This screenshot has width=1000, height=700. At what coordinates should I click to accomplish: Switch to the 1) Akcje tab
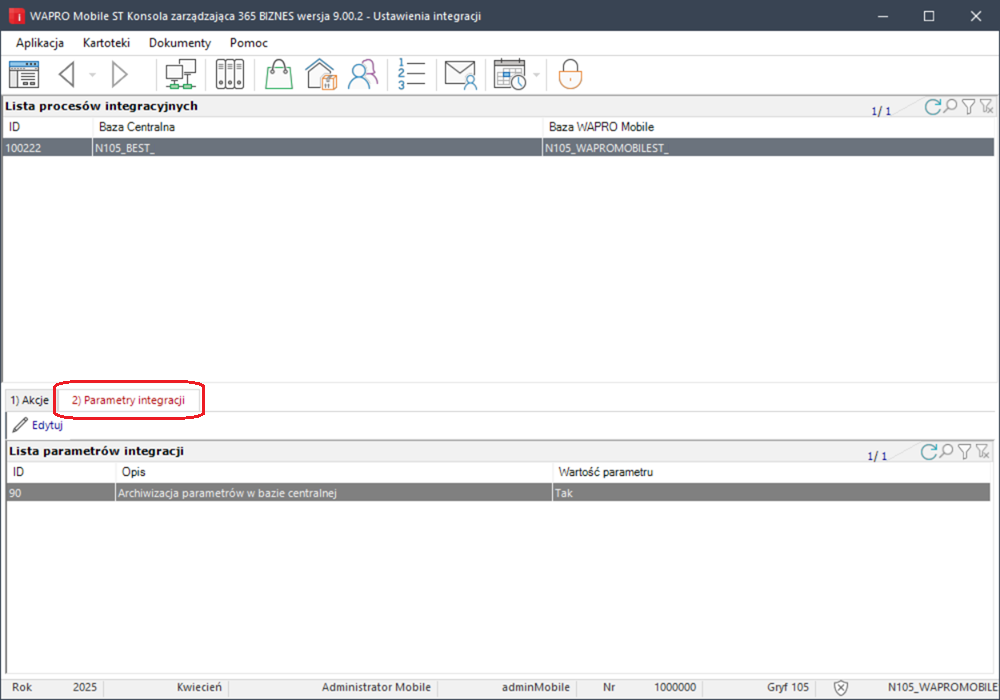click(x=29, y=400)
